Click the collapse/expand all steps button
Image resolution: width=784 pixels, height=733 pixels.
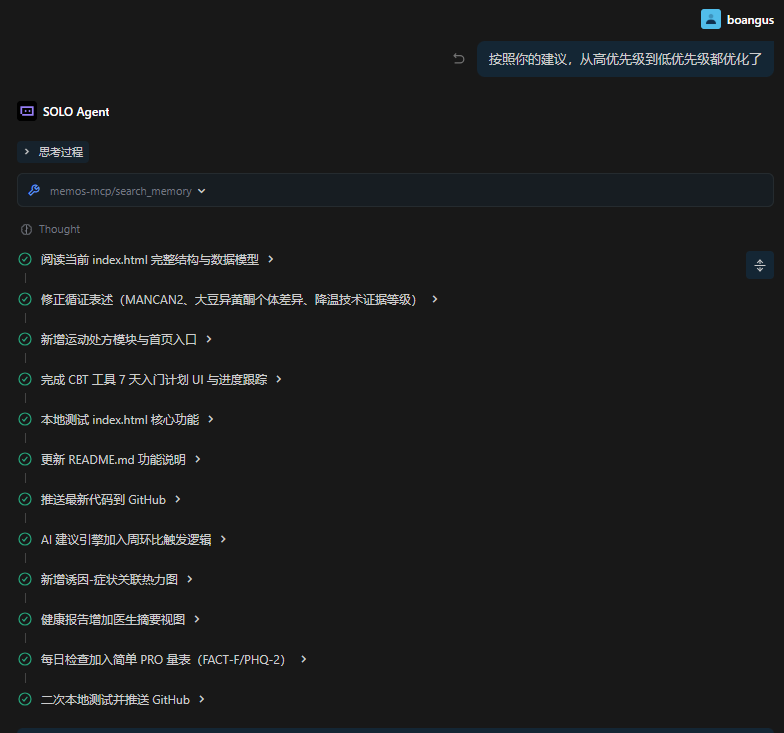tap(760, 265)
